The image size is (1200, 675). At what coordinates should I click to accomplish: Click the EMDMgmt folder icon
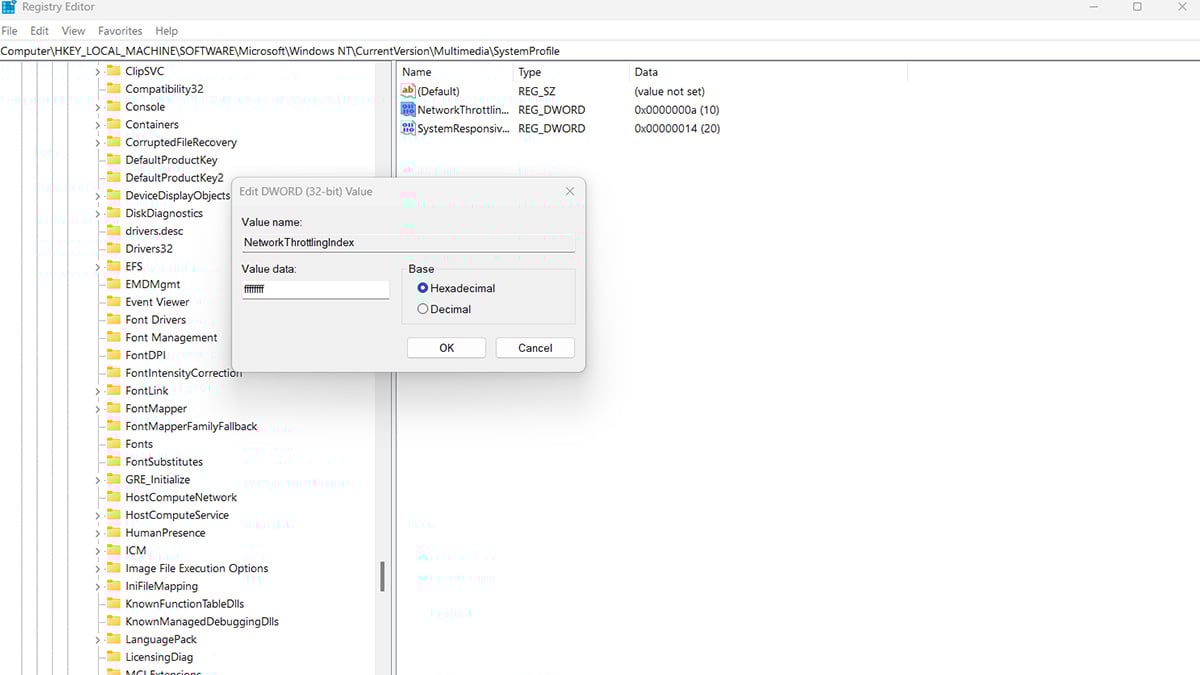(x=113, y=285)
